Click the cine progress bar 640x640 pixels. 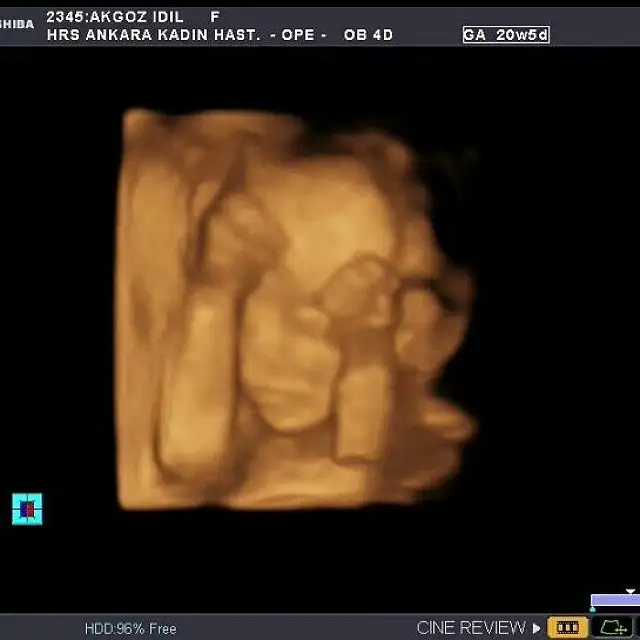pyautogui.click(x=615, y=600)
